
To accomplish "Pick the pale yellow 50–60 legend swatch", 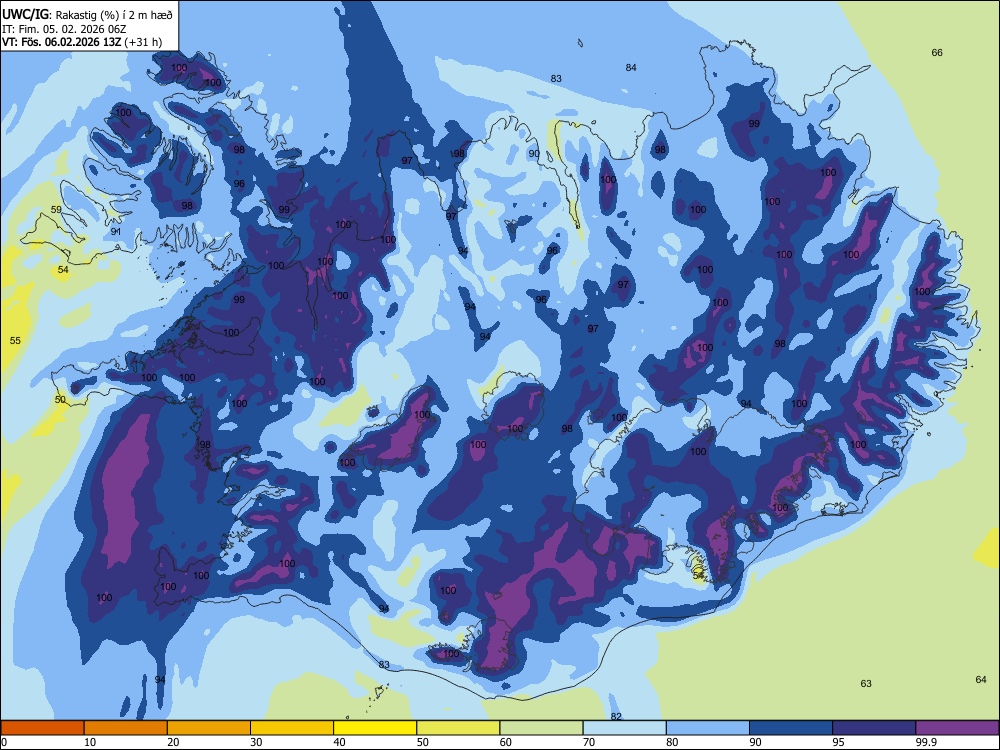I will (x=458, y=728).
